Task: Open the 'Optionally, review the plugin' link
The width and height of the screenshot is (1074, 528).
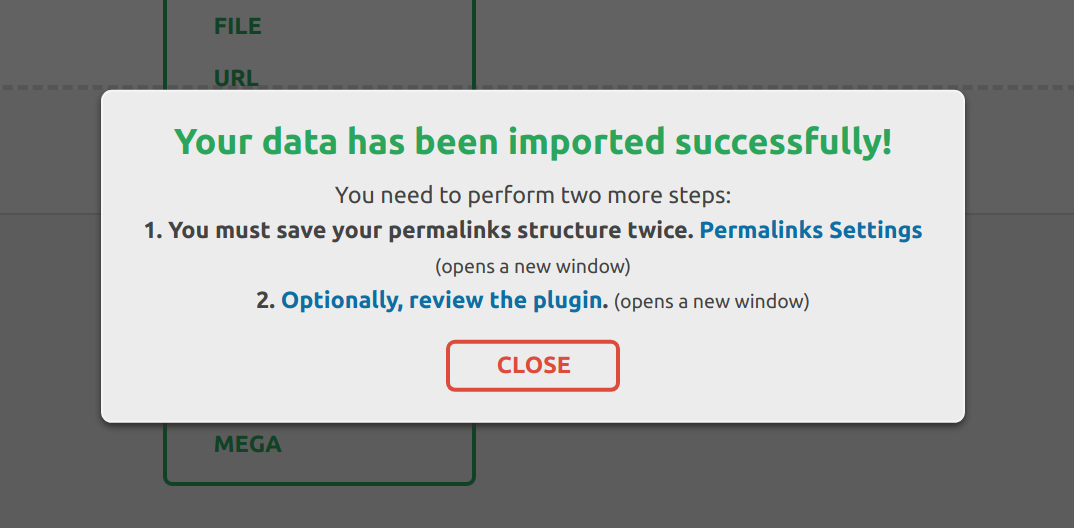Action: (444, 300)
